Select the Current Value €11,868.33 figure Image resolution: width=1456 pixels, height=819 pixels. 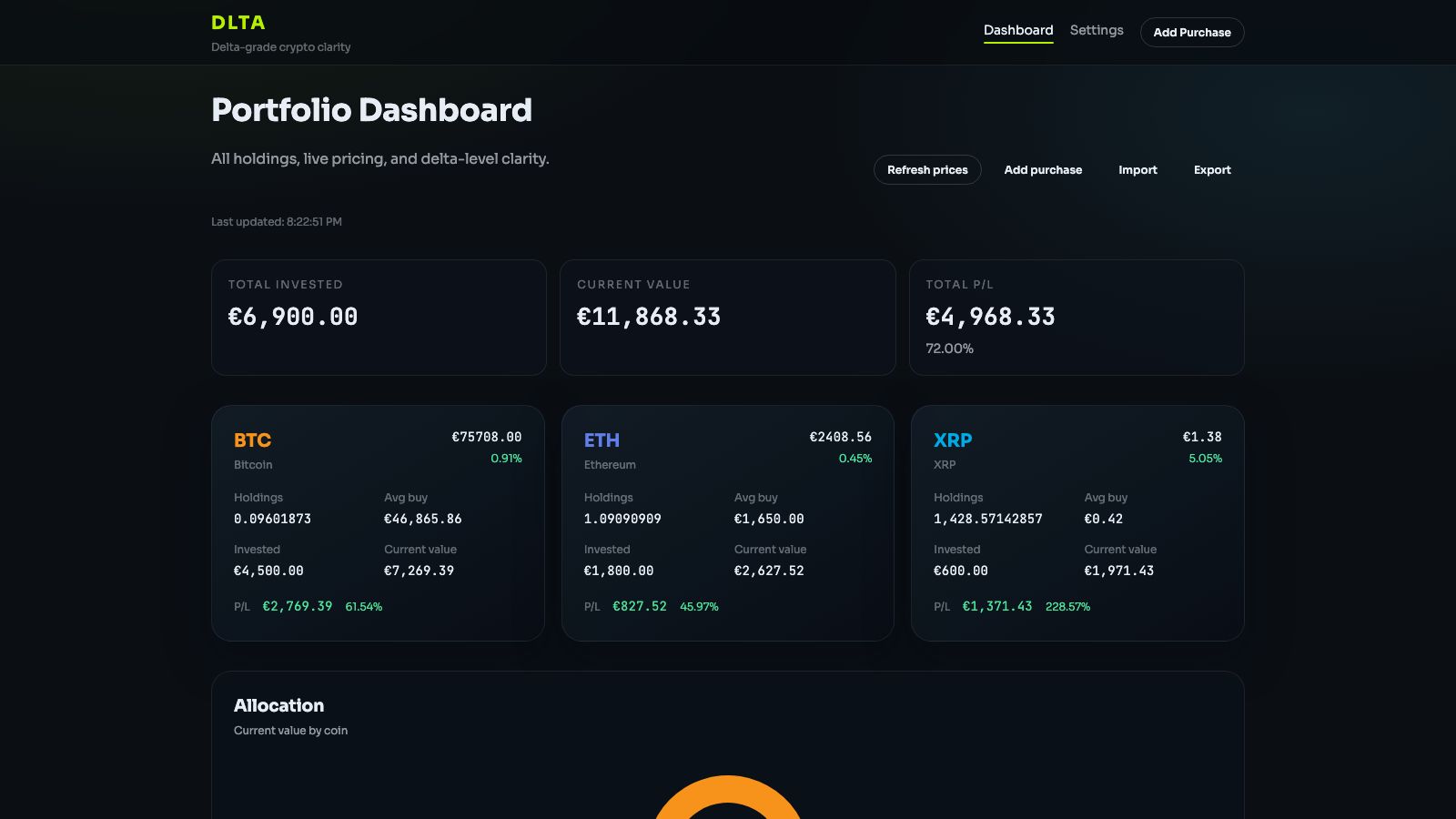649,317
